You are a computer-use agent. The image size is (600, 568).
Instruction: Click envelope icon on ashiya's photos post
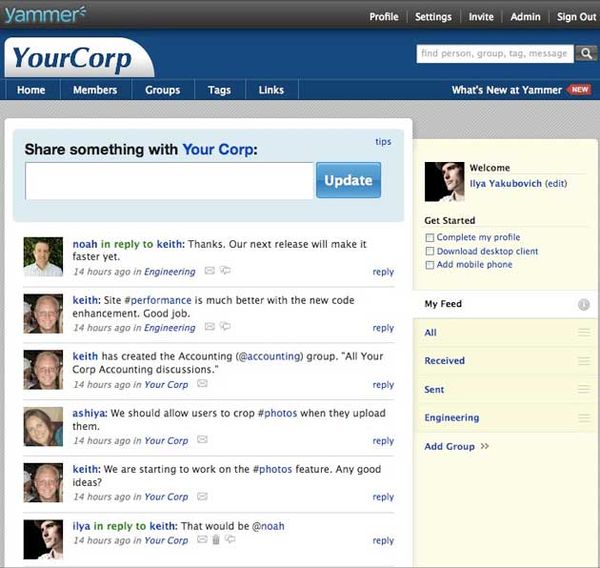(x=202, y=439)
